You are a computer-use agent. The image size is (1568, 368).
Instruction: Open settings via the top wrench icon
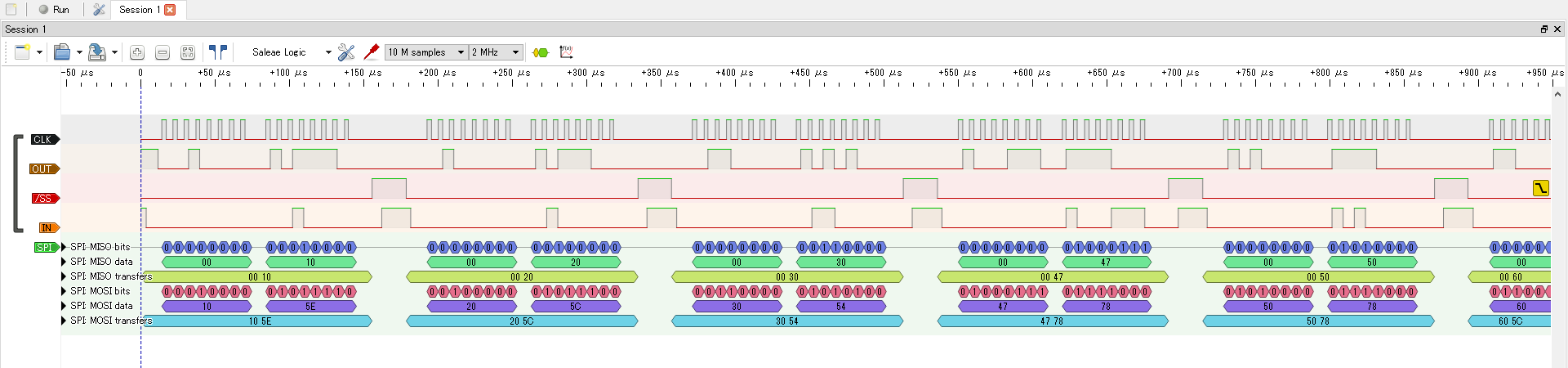click(99, 10)
